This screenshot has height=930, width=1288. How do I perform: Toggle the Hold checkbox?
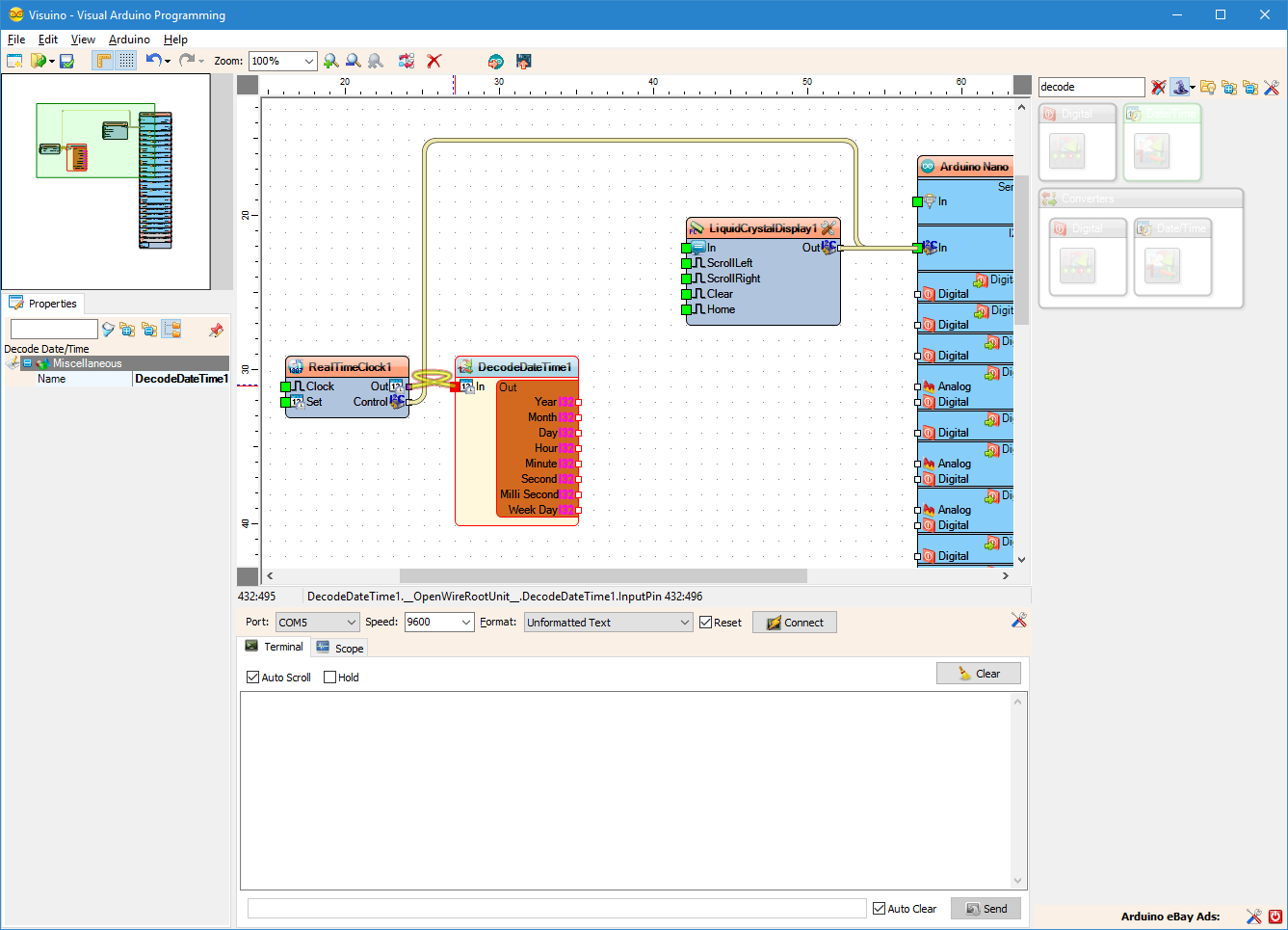click(x=330, y=678)
